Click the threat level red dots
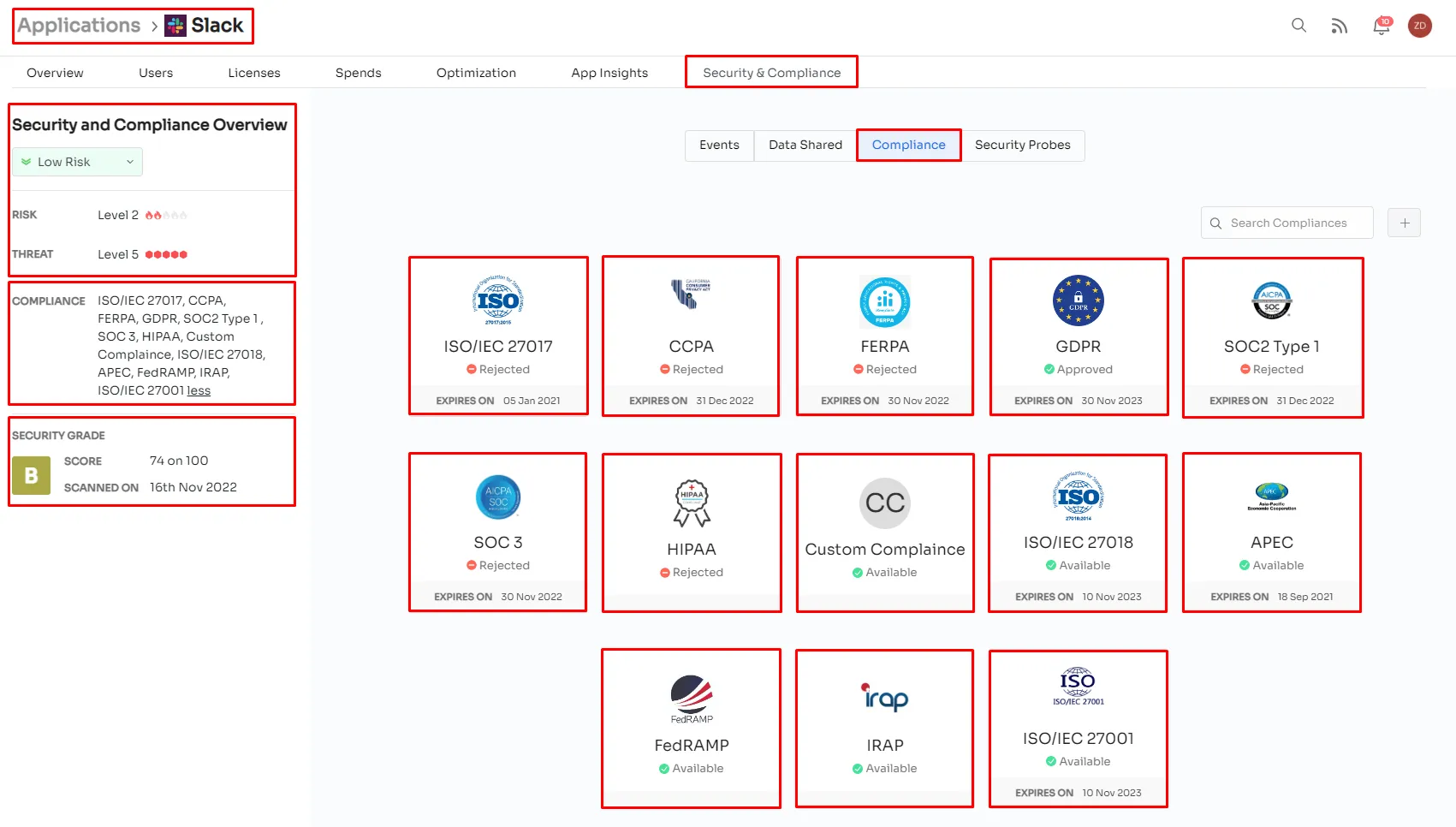The image size is (1456, 827). click(166, 254)
